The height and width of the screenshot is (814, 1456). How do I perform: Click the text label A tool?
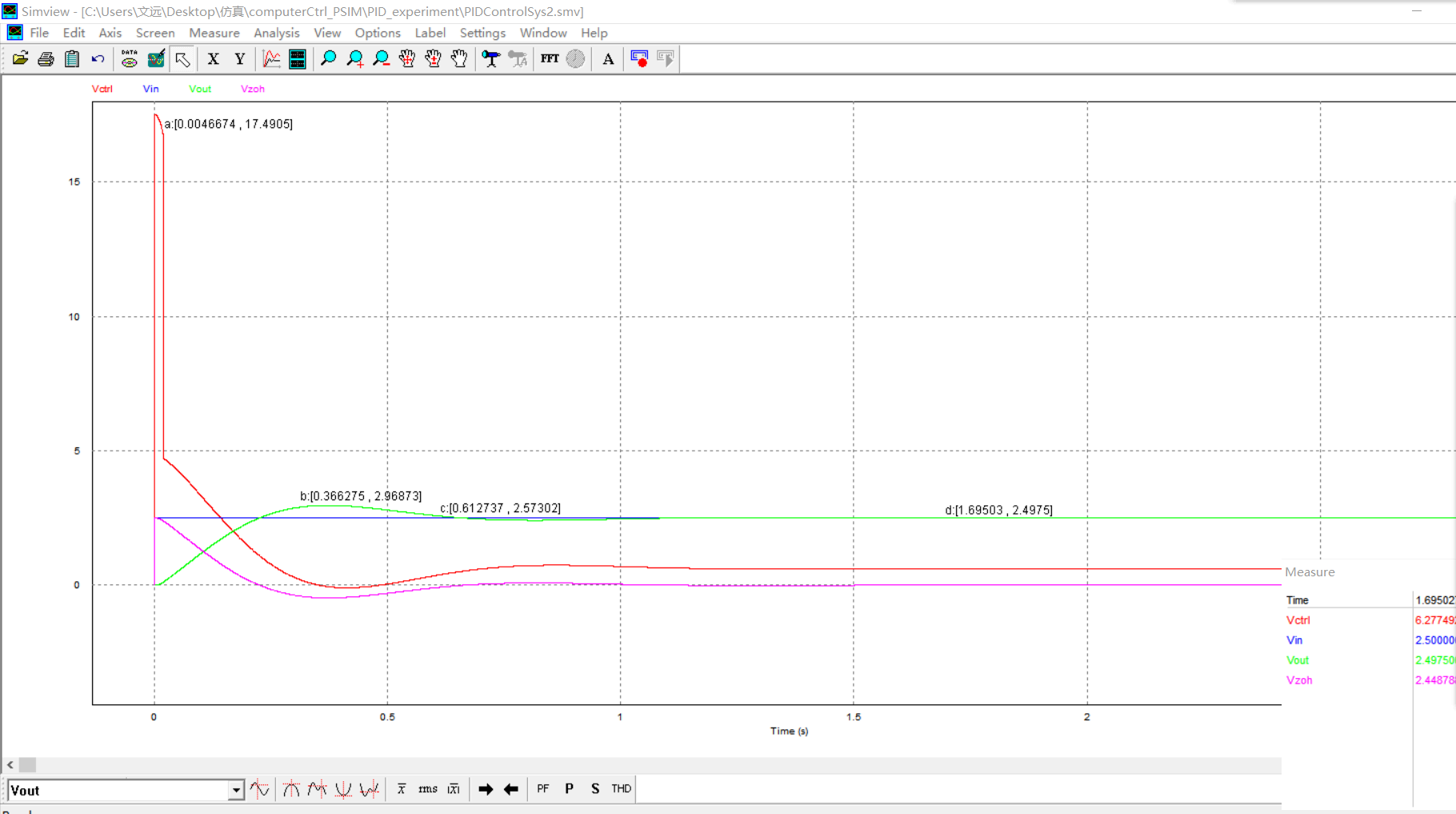608,58
